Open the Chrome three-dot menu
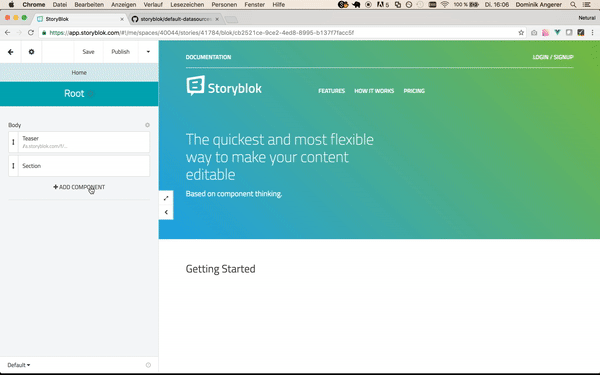This screenshot has height=375, width=600. (592, 33)
